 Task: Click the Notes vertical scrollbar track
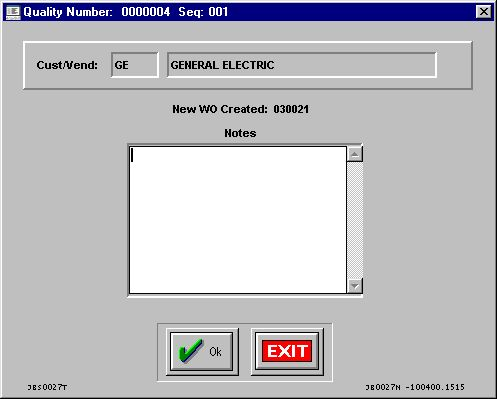(x=355, y=220)
